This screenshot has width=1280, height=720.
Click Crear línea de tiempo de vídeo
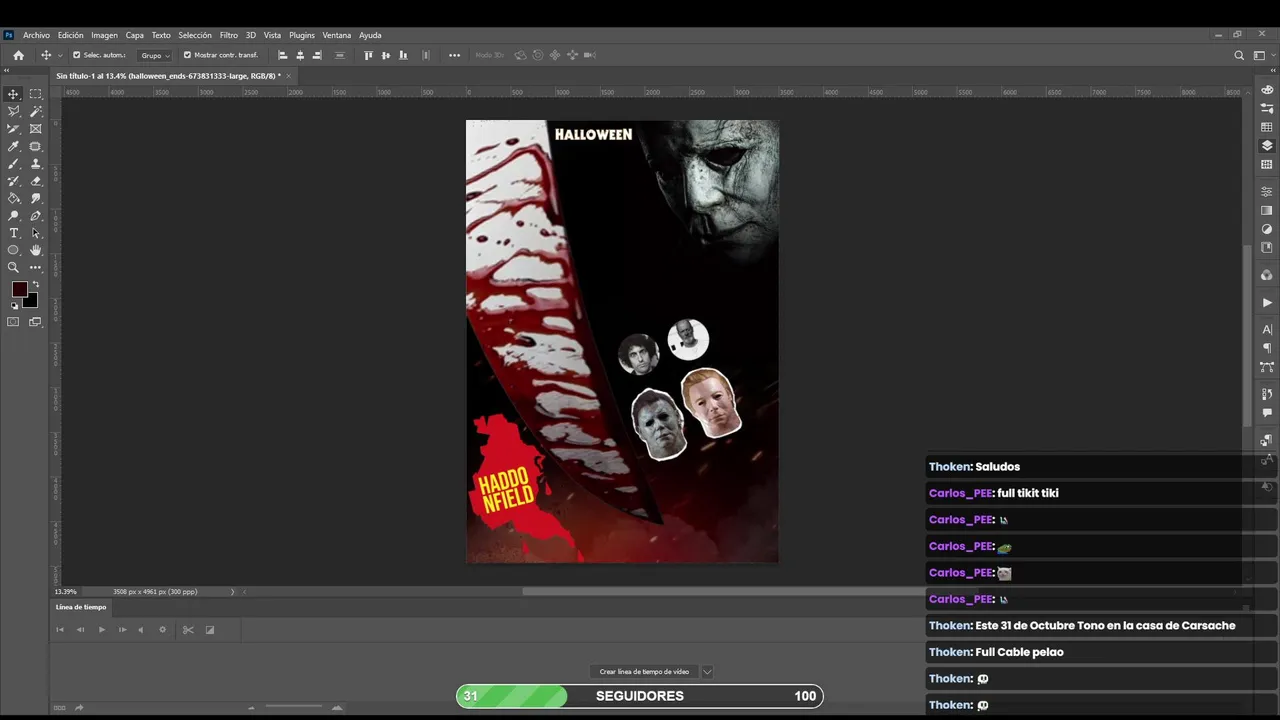(644, 672)
